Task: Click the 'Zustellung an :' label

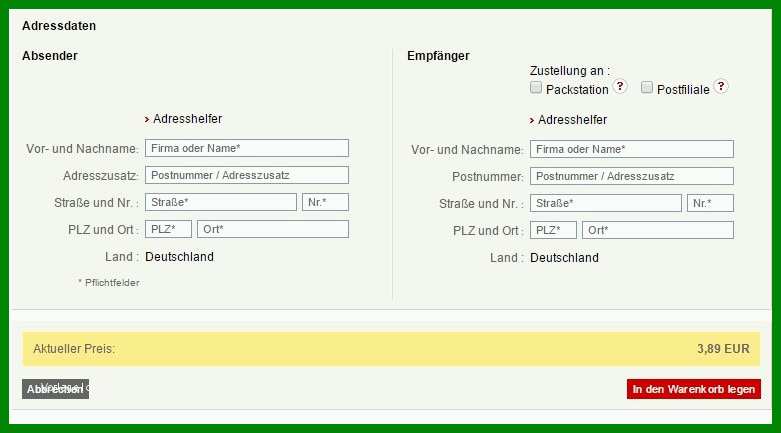Action: pyautogui.click(x=570, y=71)
